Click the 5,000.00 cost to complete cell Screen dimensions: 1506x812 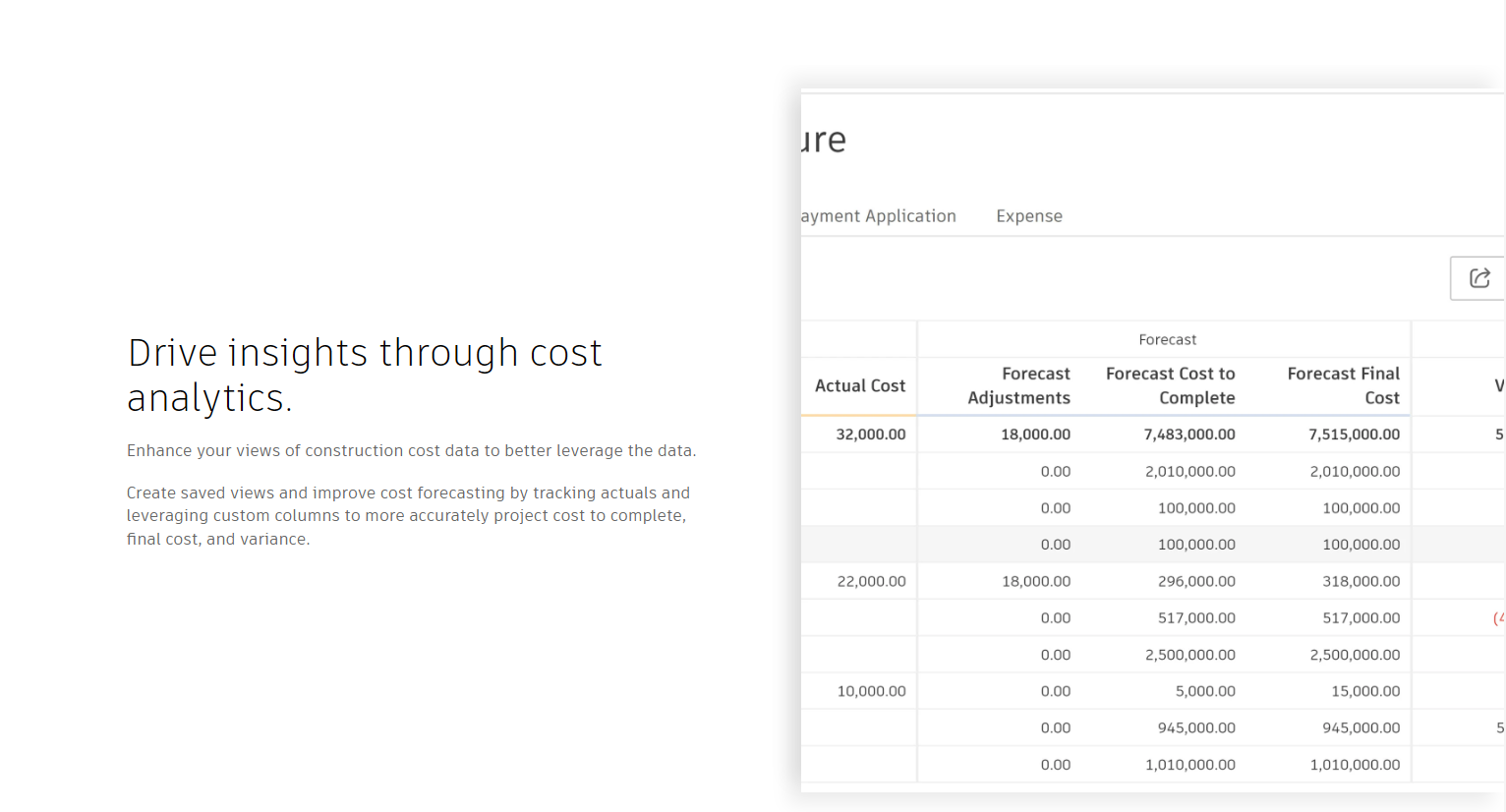1205,692
